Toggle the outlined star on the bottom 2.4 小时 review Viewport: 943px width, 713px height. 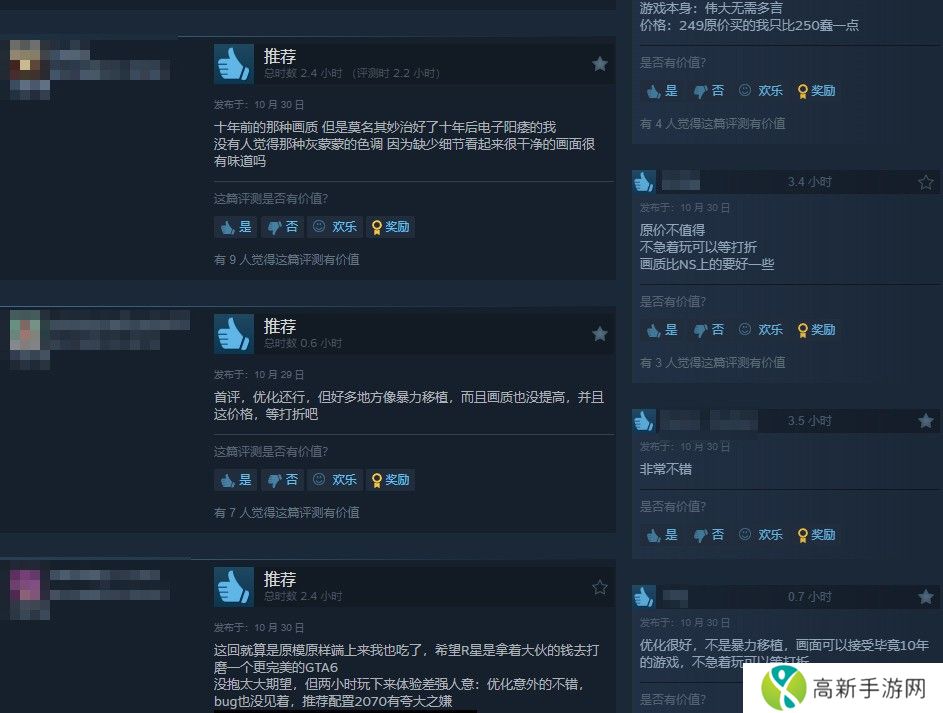coord(600,587)
